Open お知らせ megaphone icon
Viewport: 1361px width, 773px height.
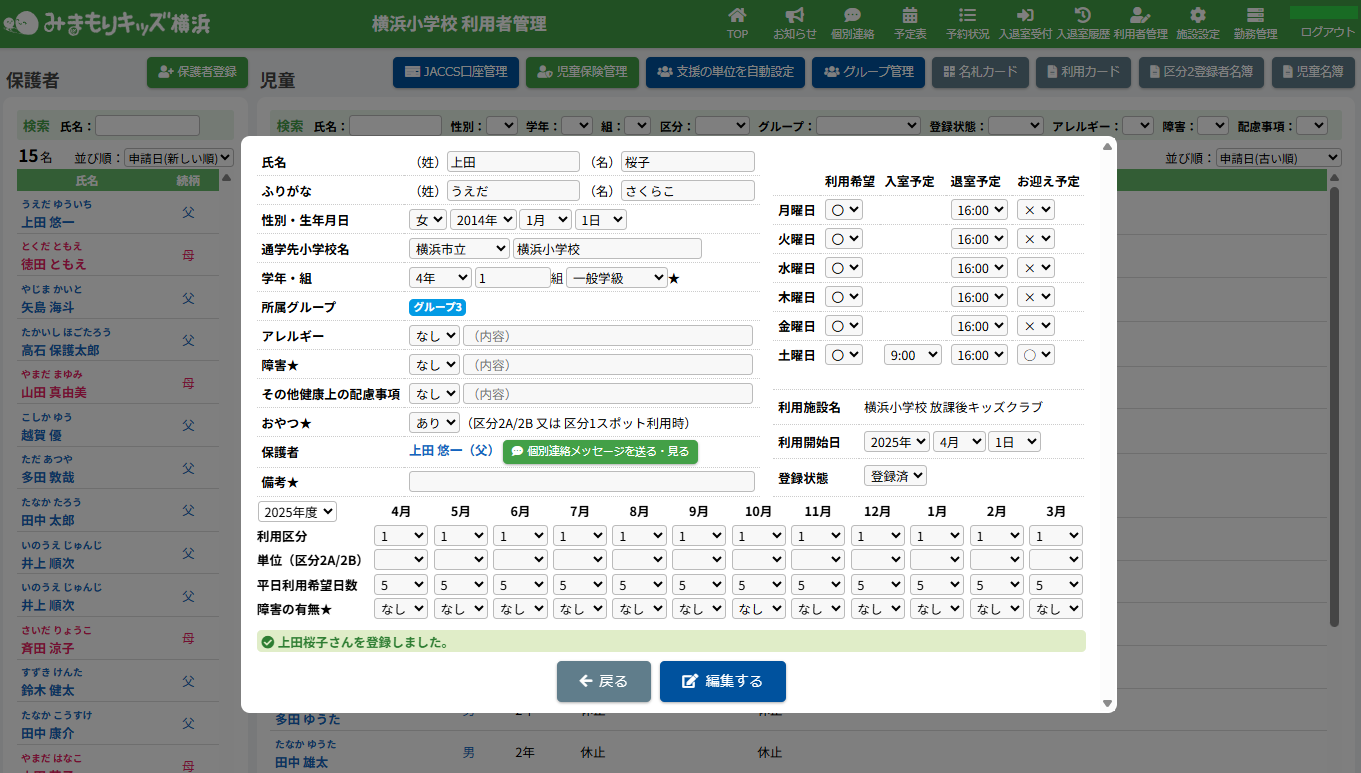pyautogui.click(x=794, y=16)
